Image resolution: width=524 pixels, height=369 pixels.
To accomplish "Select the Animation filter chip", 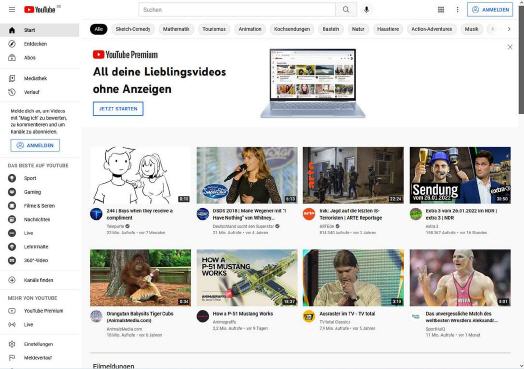I will [250, 29].
